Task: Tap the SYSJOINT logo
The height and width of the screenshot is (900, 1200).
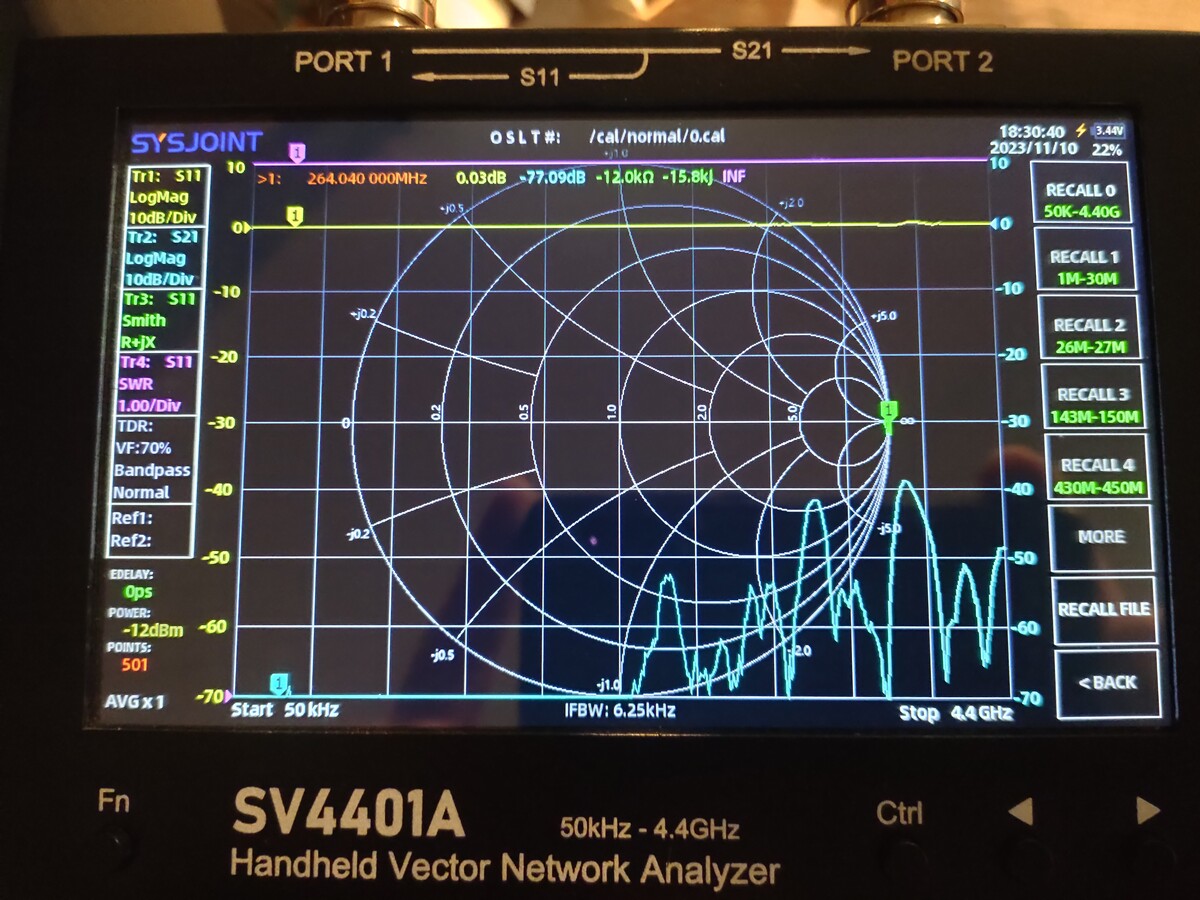Action: (196, 142)
